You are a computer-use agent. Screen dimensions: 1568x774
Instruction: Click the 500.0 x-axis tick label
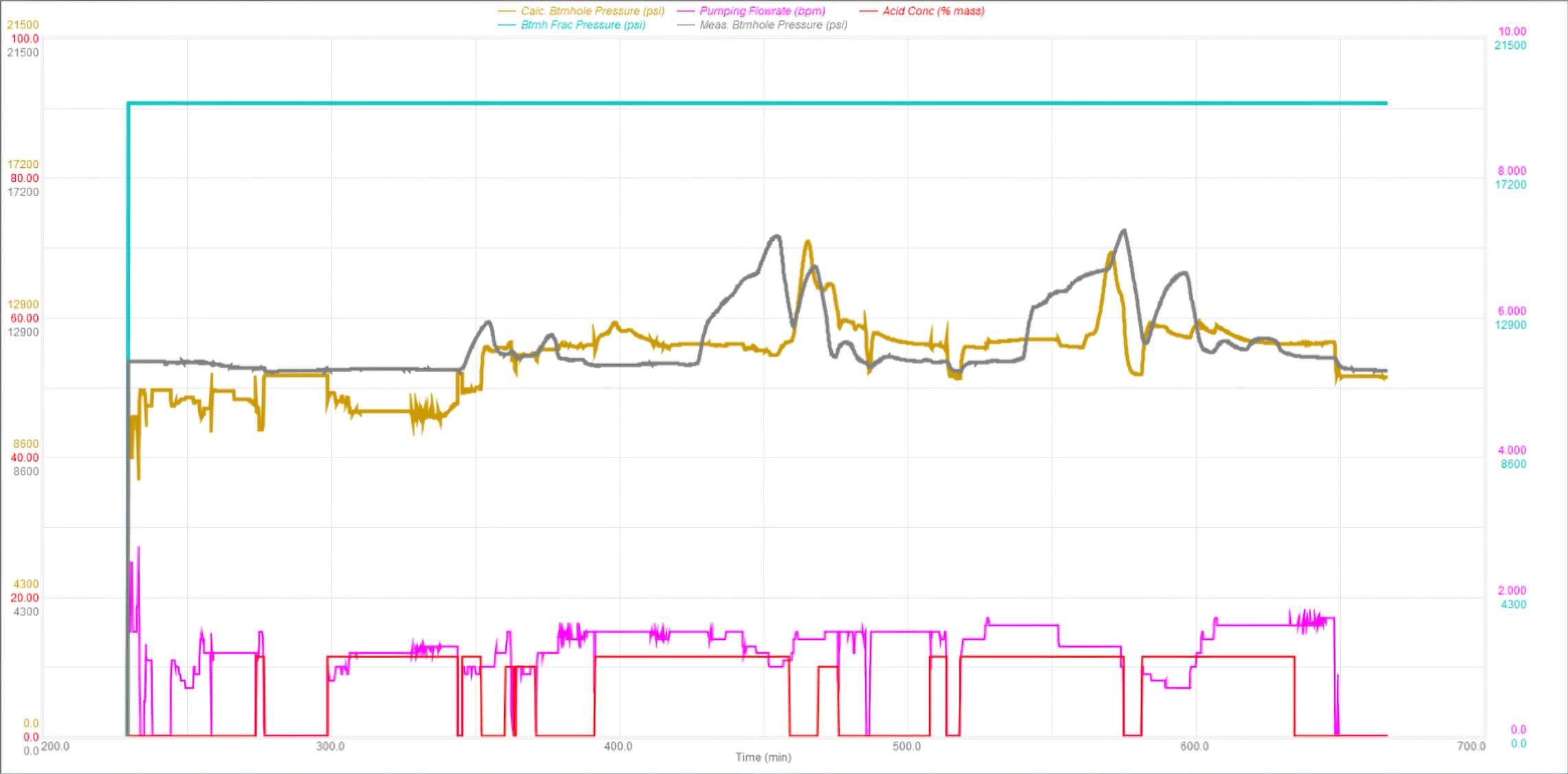click(906, 746)
